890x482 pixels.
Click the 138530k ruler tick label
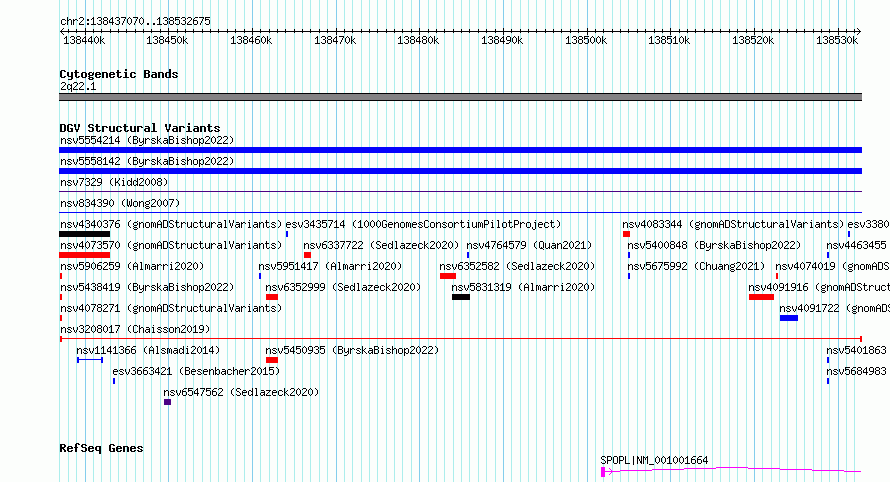837,40
